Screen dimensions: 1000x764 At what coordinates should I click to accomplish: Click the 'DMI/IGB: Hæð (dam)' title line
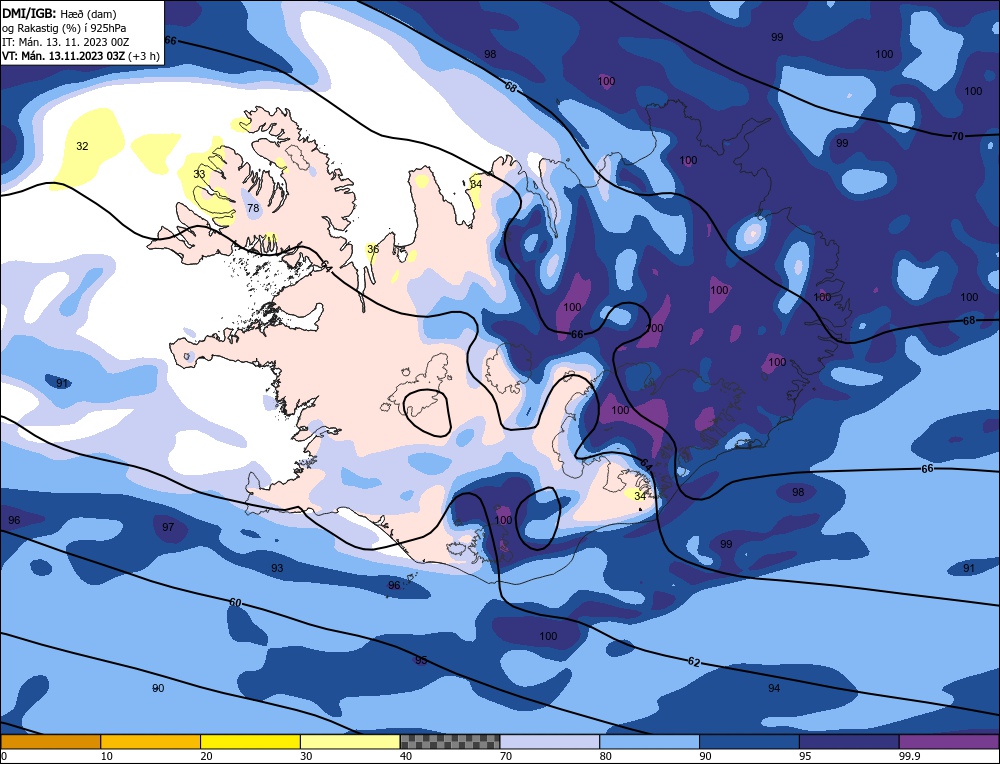(x=59, y=13)
